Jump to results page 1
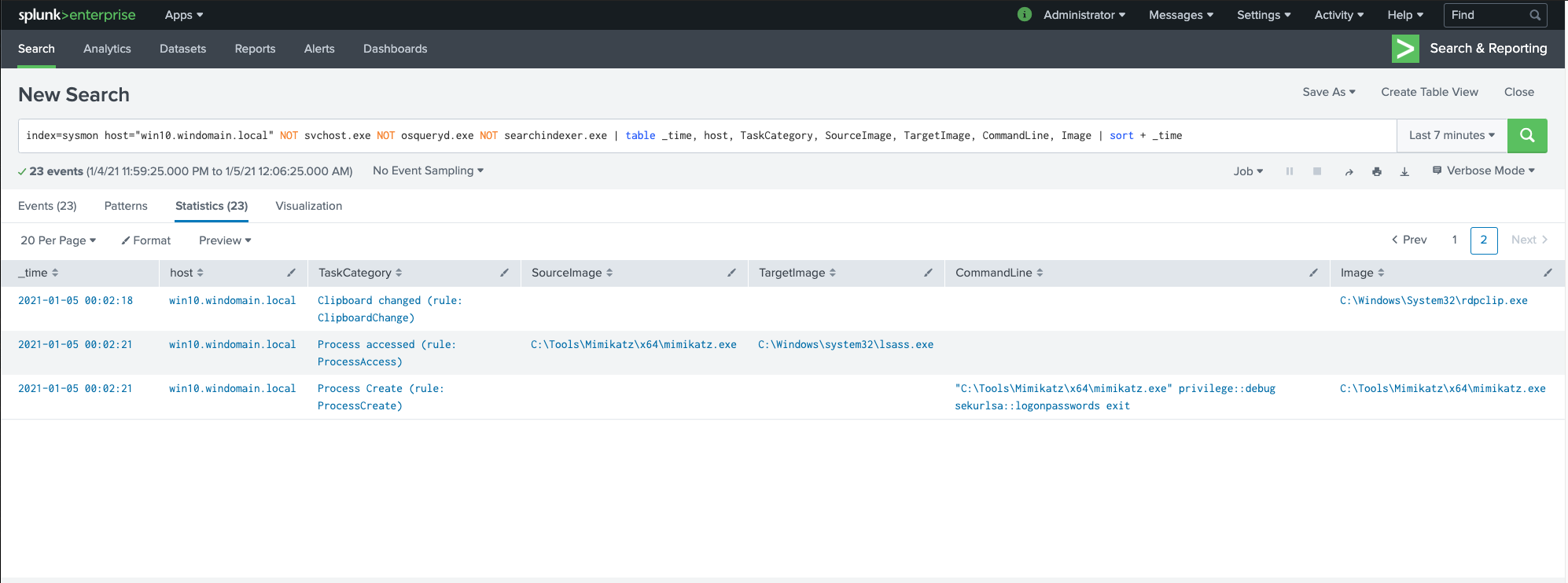 click(x=1455, y=240)
